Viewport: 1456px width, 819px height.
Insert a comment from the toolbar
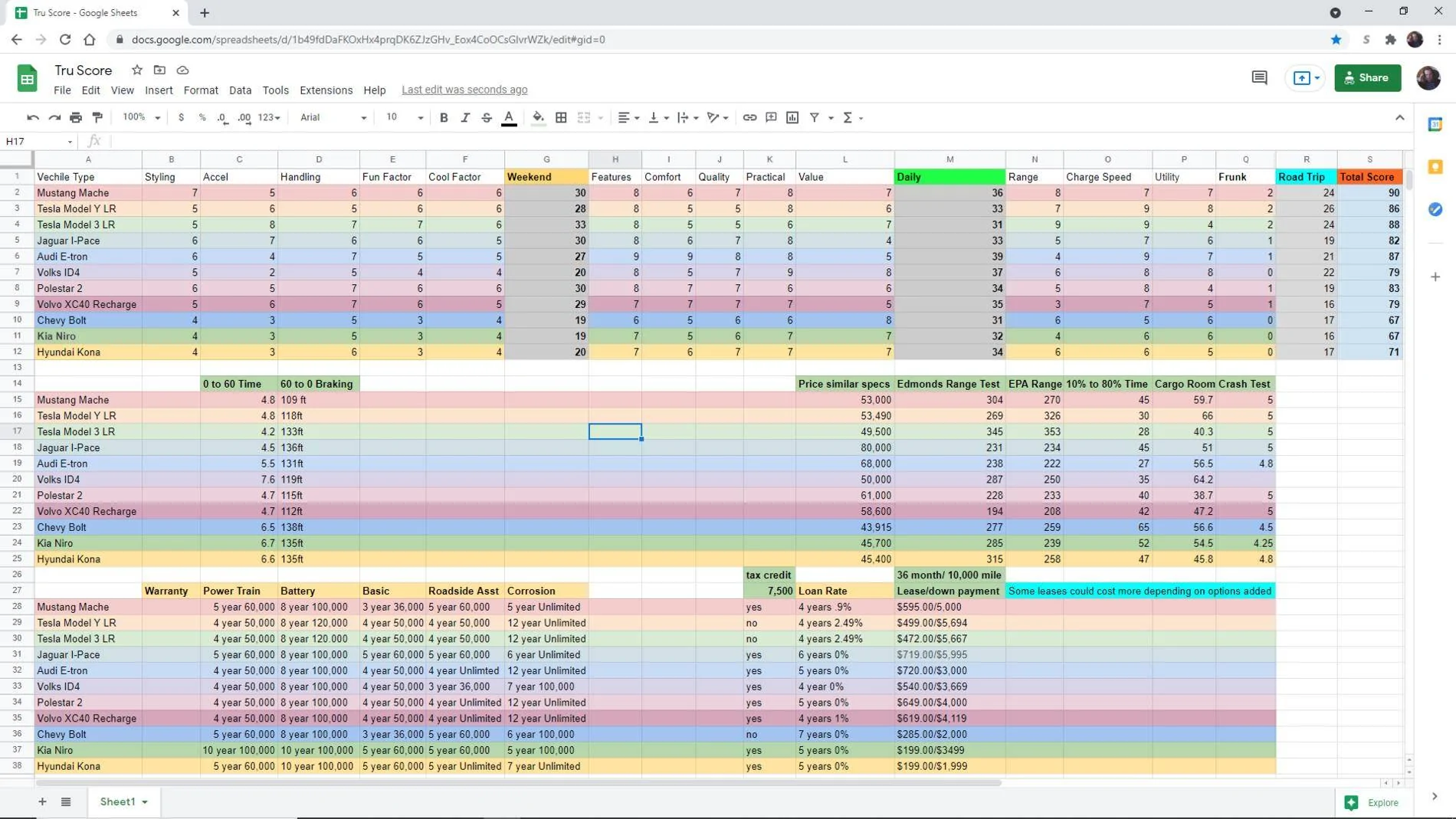click(x=771, y=117)
